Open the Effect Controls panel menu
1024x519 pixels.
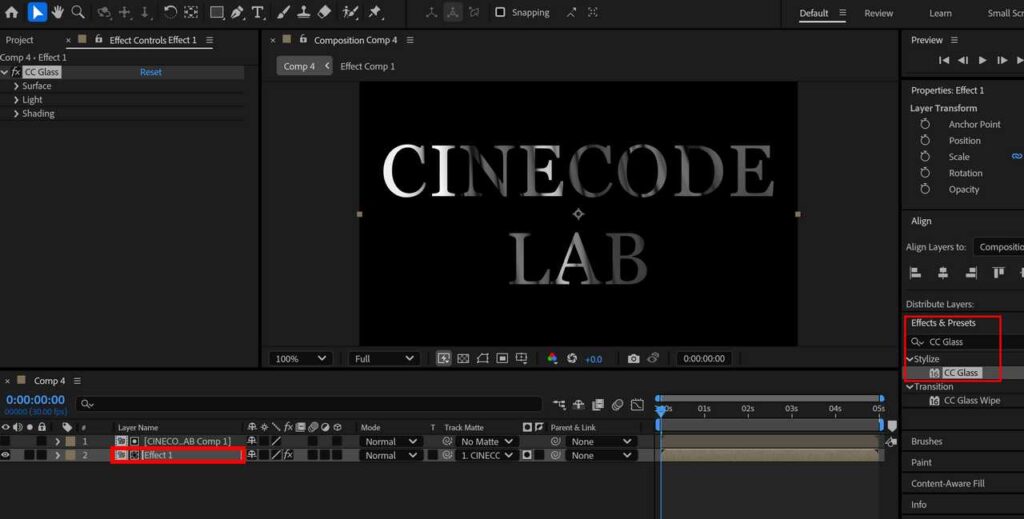[x=209, y=40]
